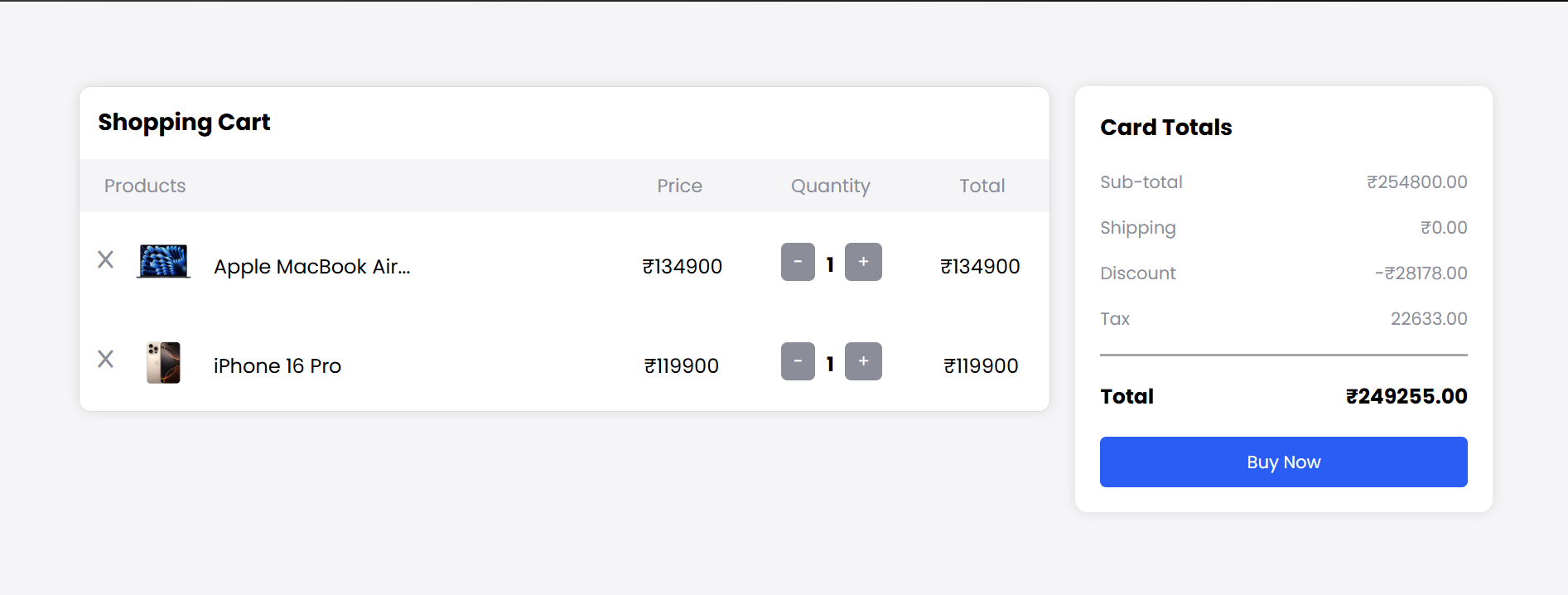
Task: Click the iPhone 16 Pro thumbnail
Action: tap(163, 362)
